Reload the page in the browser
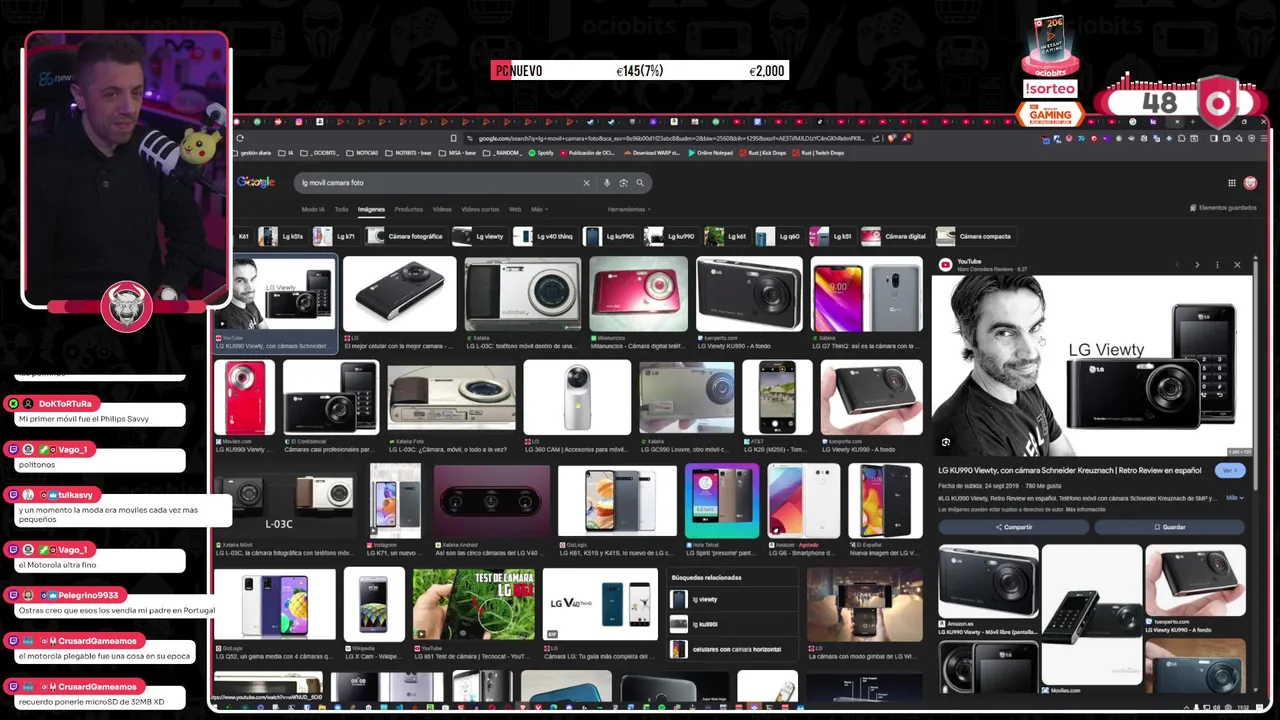This screenshot has width=1280, height=720. 240,138
